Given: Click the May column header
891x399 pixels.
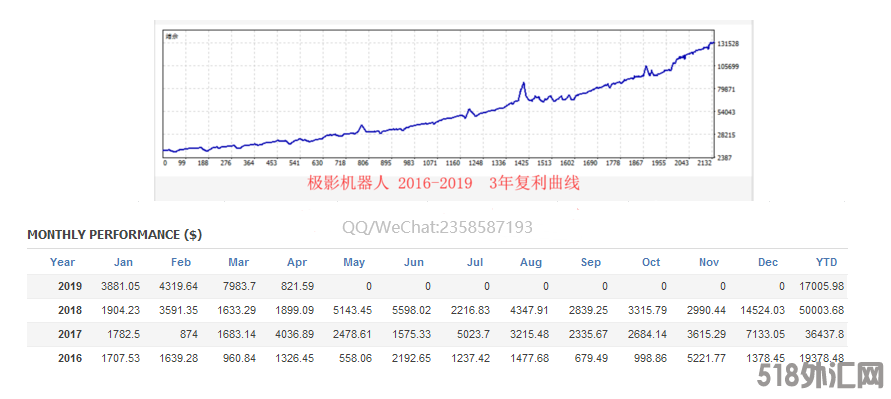Looking at the screenshot, I should tap(354, 262).
